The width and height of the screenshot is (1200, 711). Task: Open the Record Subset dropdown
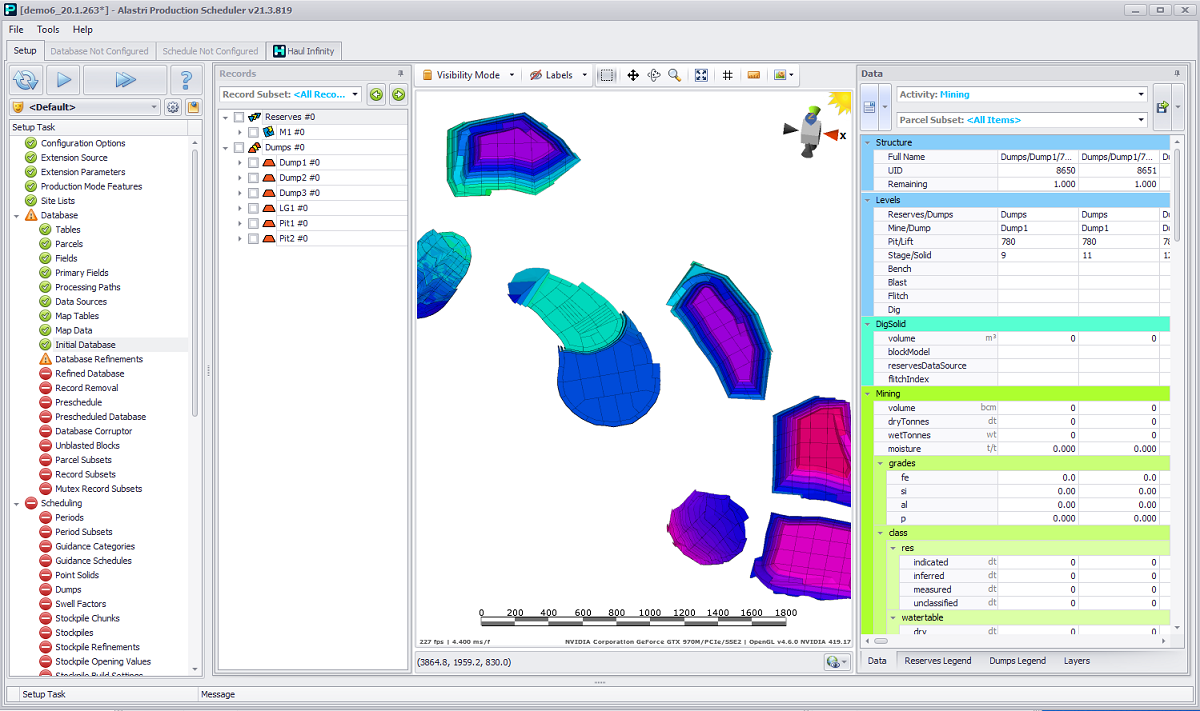[x=290, y=94]
